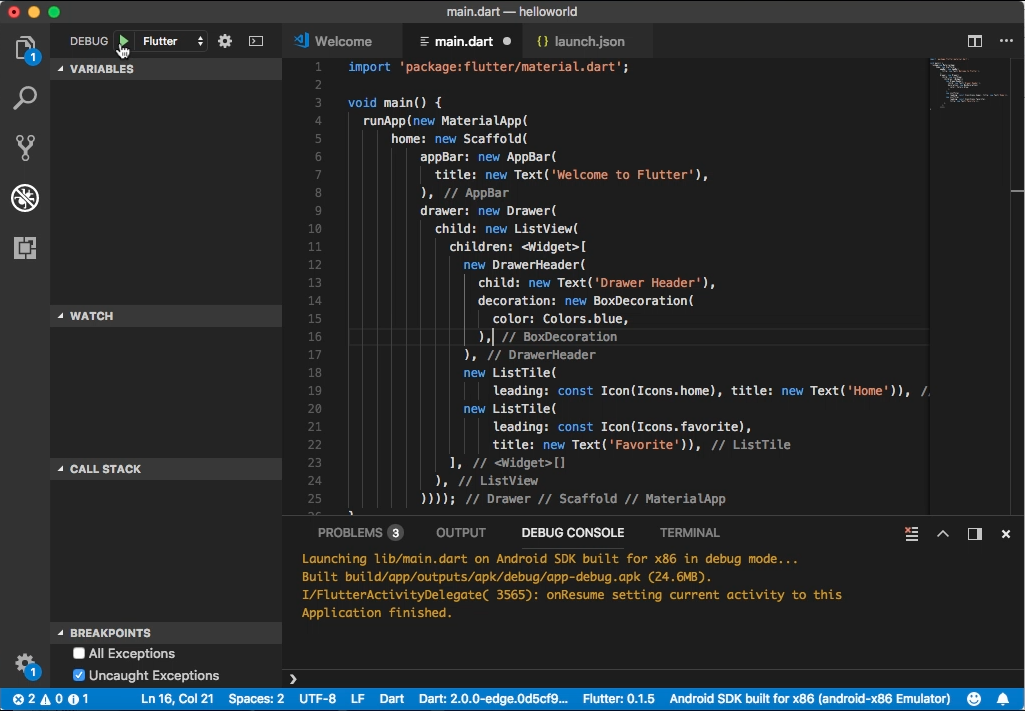The image size is (1025, 711).
Task: Switch to the launch.json tab
Action: 589,41
